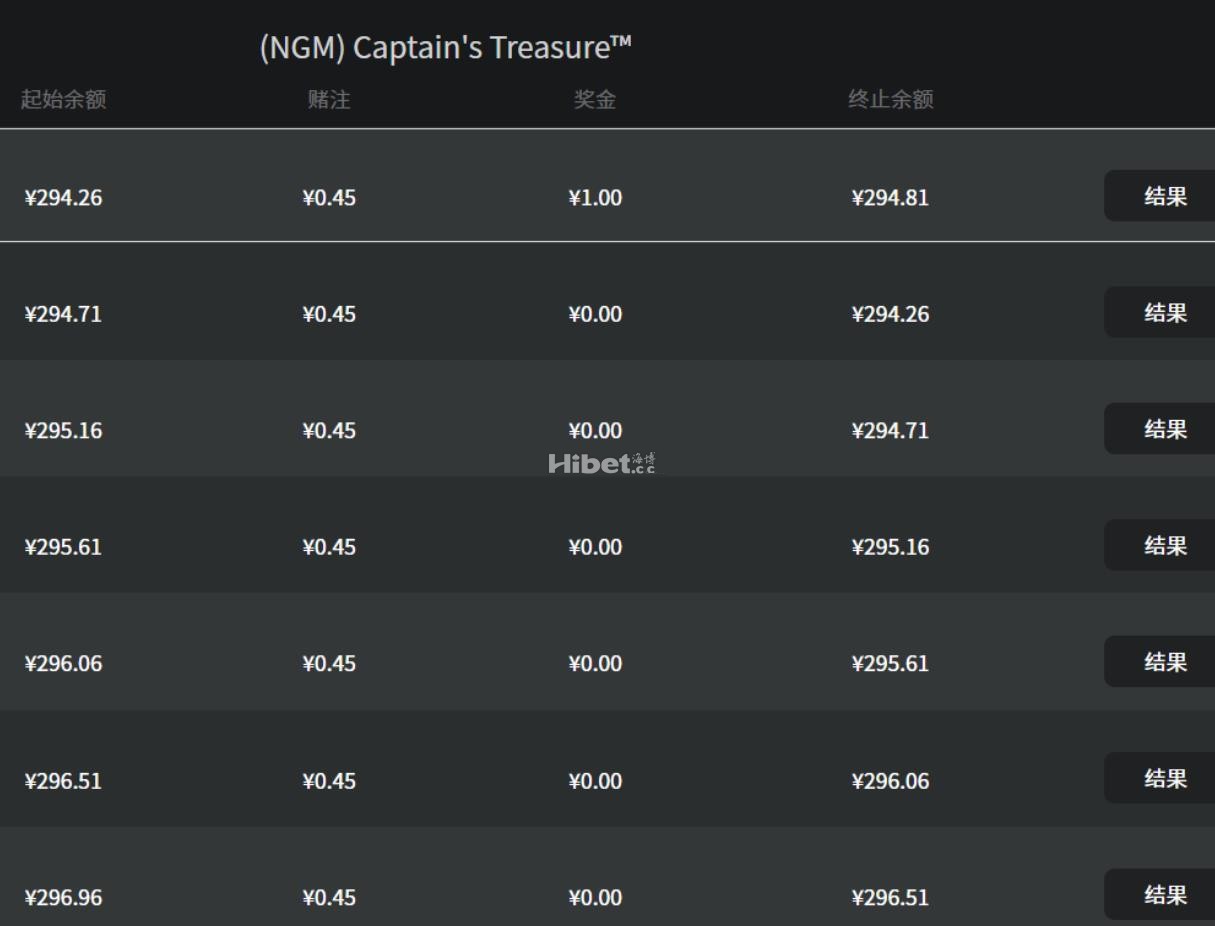Show 结果 for row starting at ¥295.61
This screenshot has height=926, width=1215.
[x=1164, y=546]
